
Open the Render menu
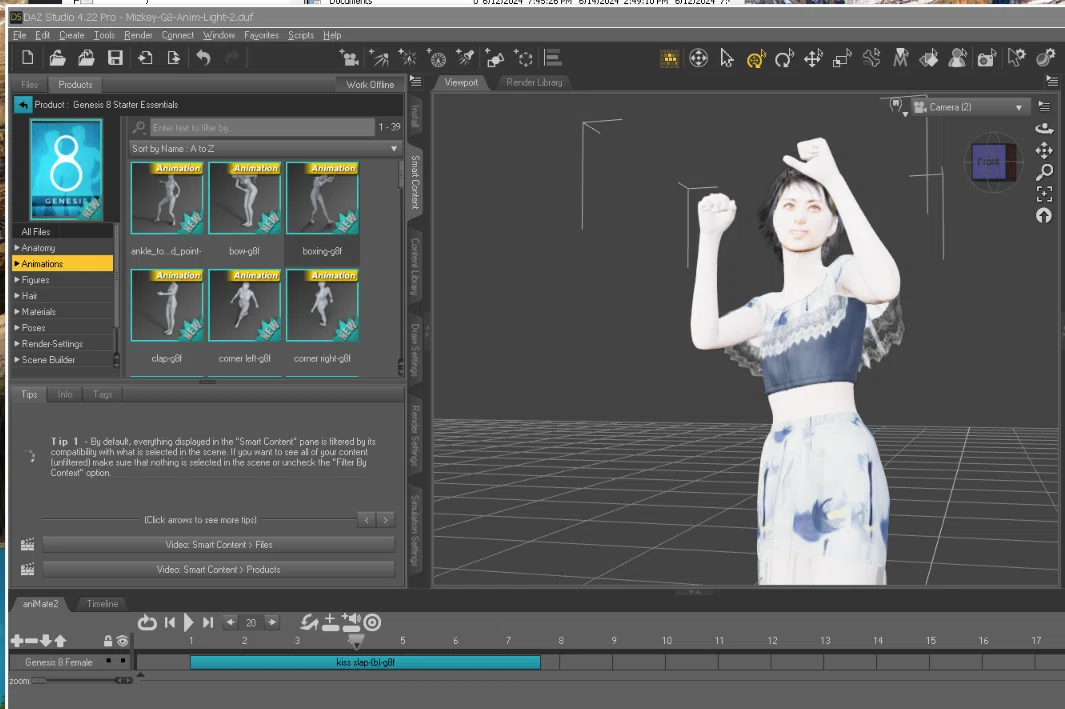138,35
